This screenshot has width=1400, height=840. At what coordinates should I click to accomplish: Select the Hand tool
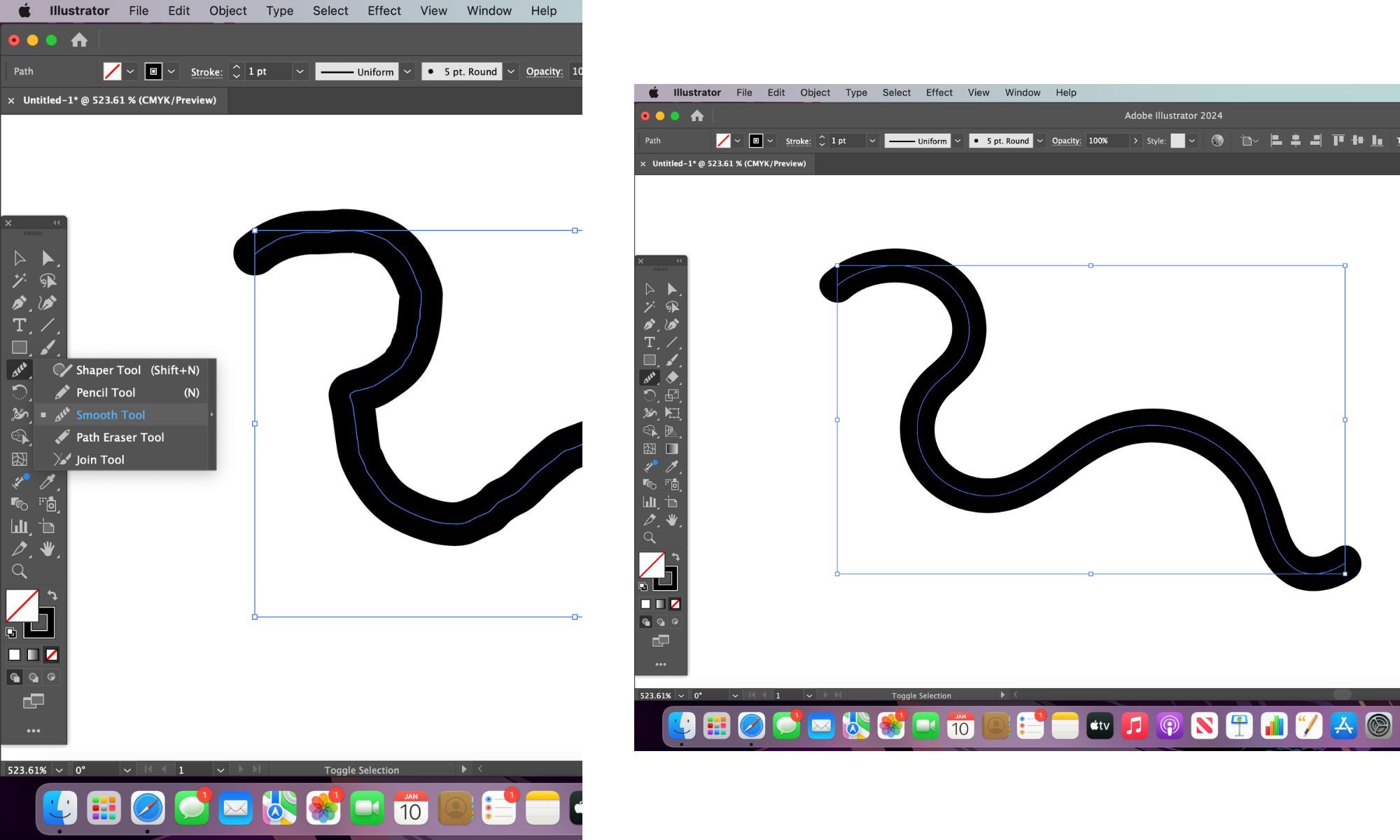(x=49, y=549)
